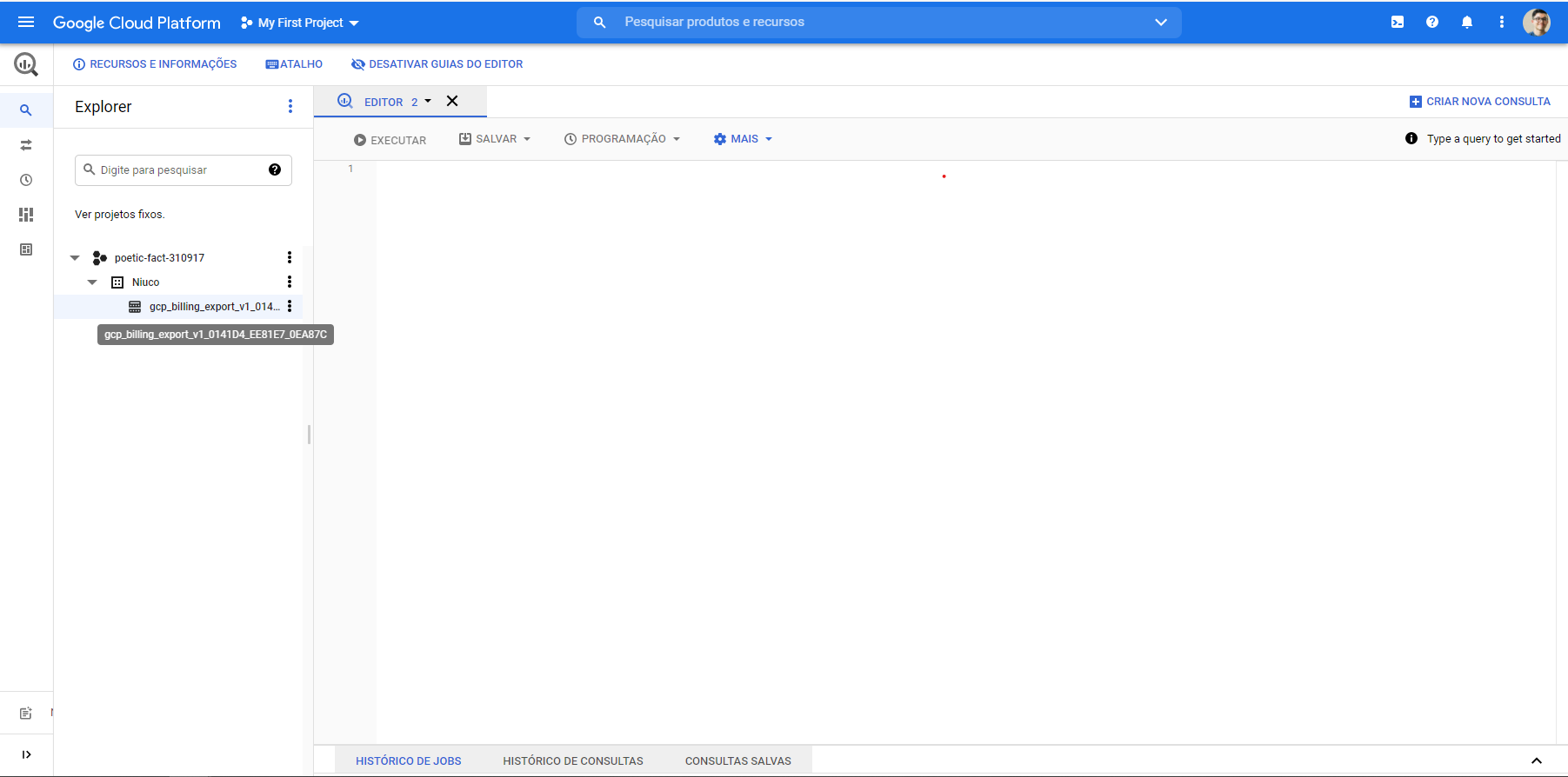Viewport: 1568px width, 777px height.
Task: Open actions menu for Niuco dataset
Action: 290,282
